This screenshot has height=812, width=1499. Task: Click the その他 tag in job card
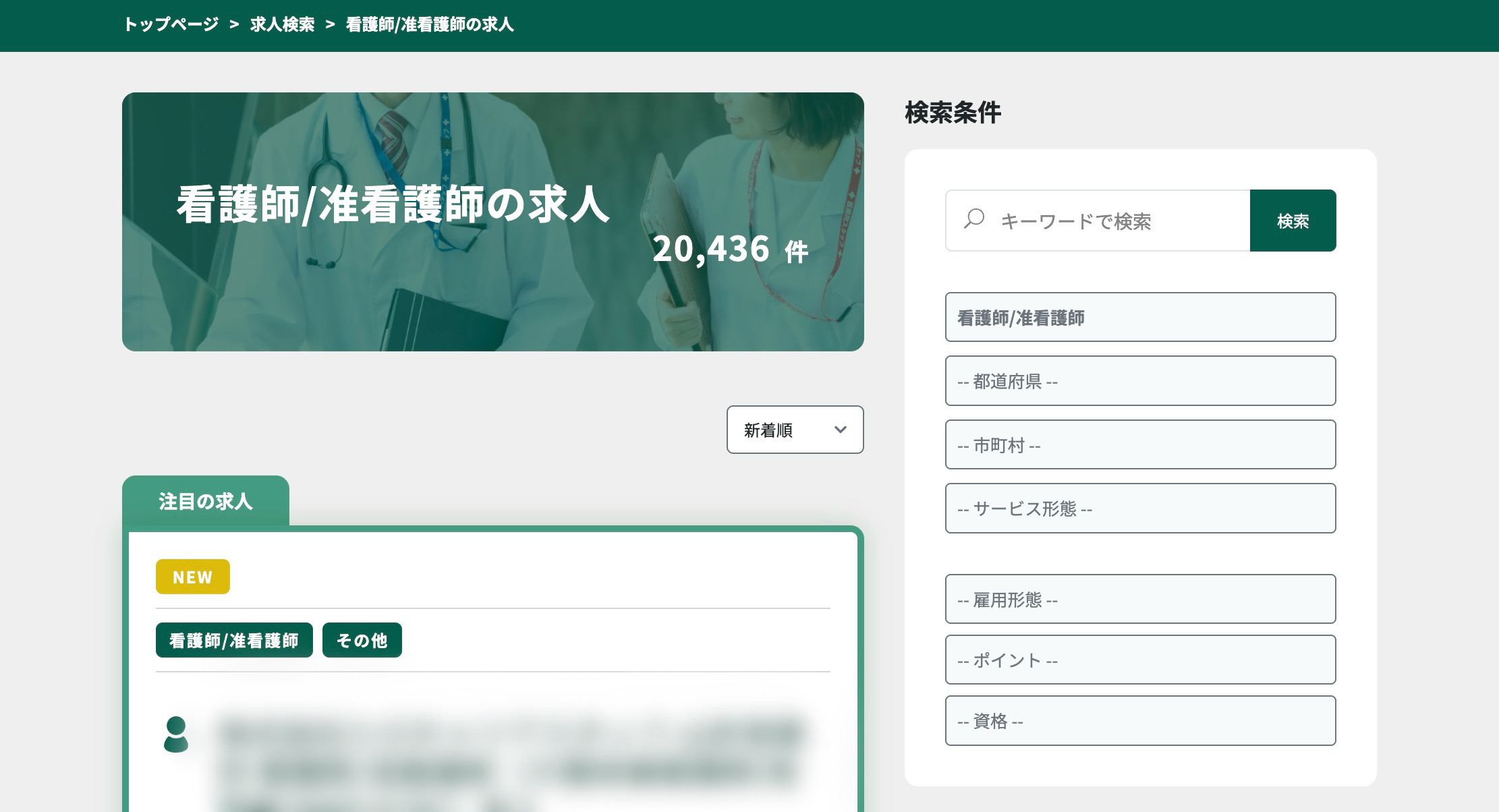point(362,640)
